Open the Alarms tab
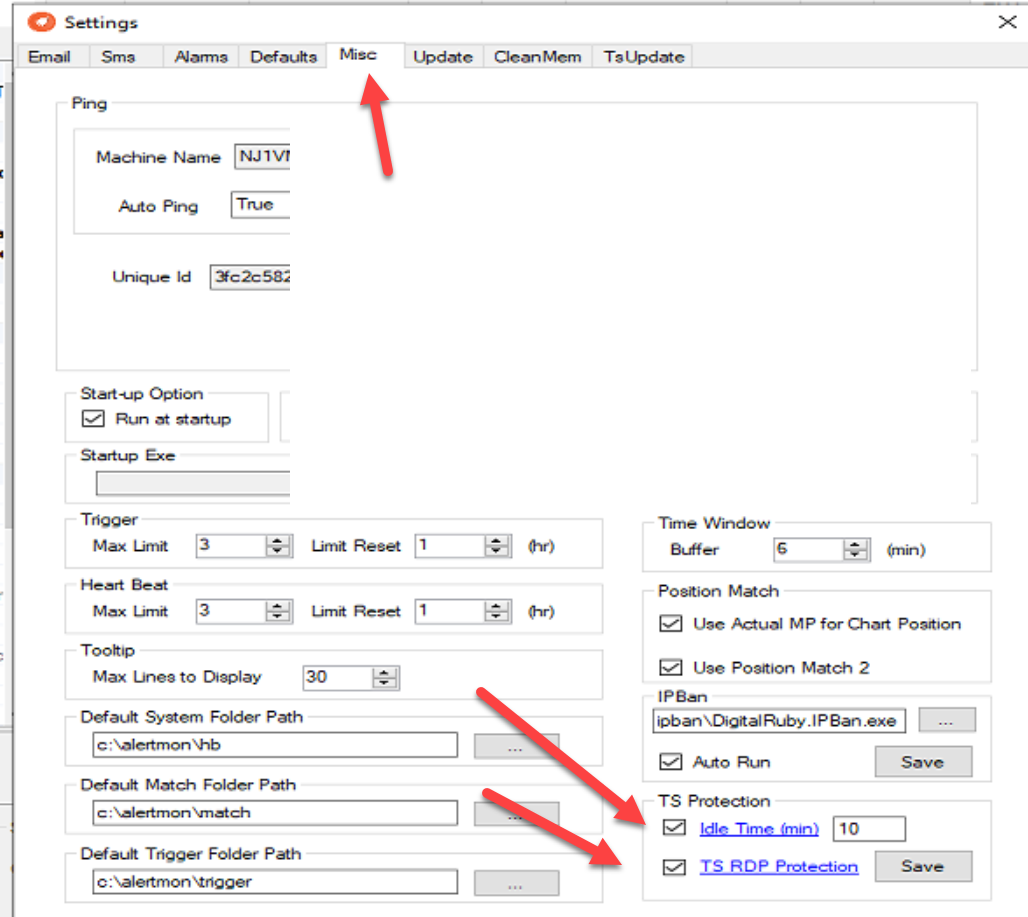The image size is (1028, 917). tap(201, 57)
